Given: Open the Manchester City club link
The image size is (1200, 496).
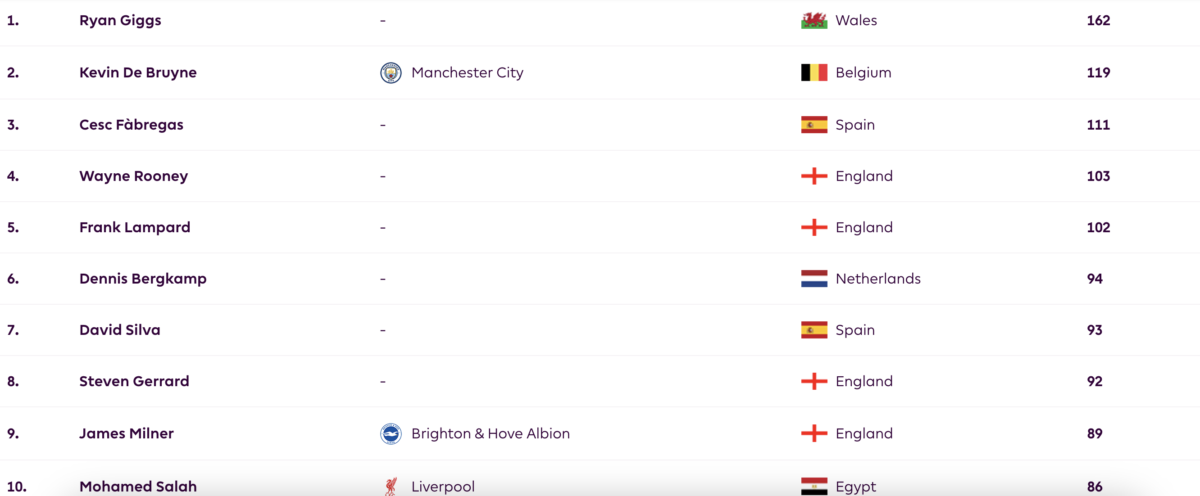Looking at the screenshot, I should tap(467, 73).
